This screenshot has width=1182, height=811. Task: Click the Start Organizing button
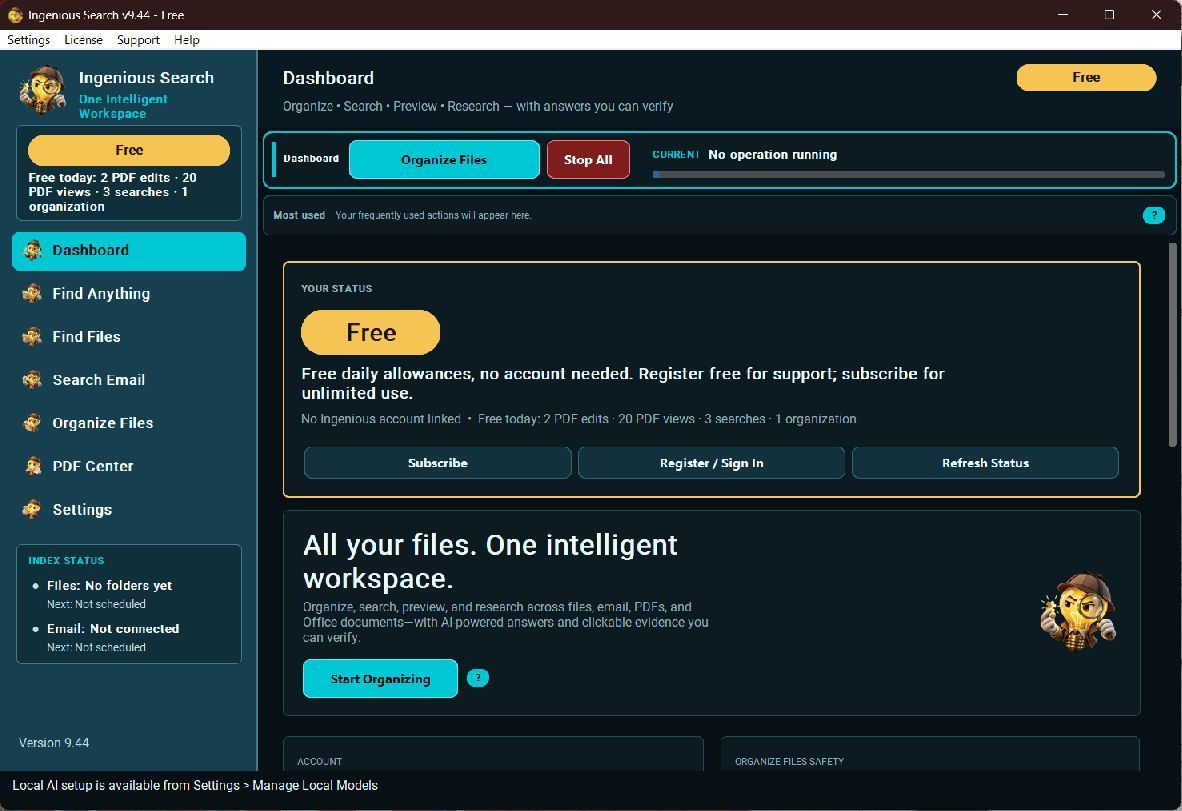(380, 678)
